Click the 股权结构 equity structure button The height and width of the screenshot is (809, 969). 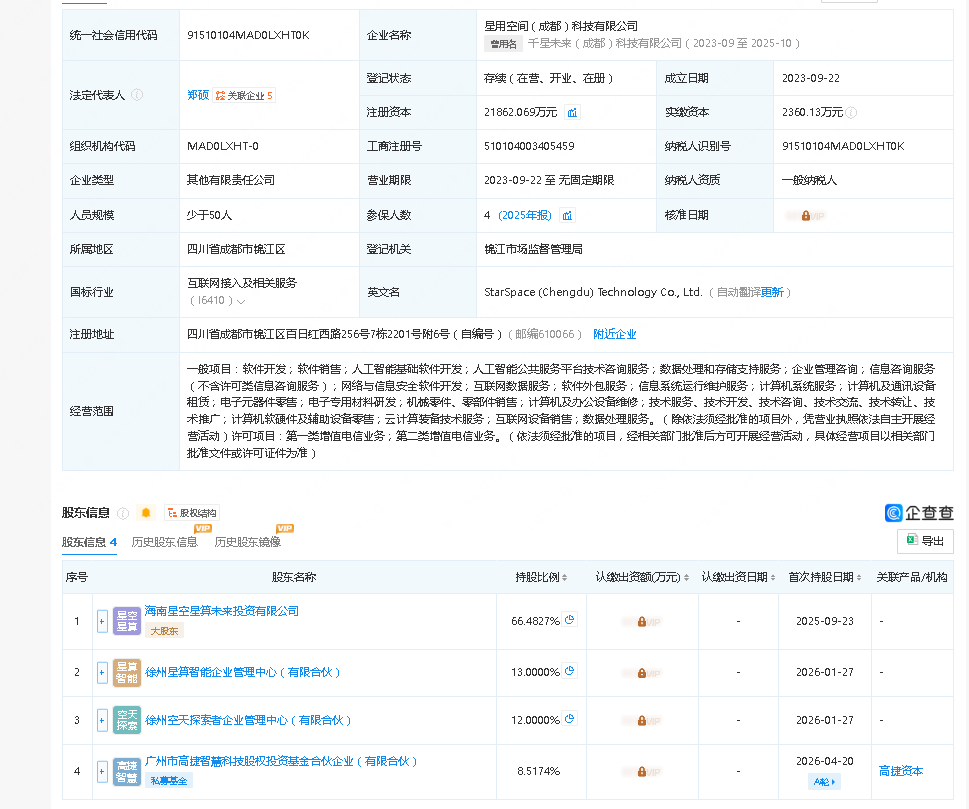pyautogui.click(x=191, y=513)
